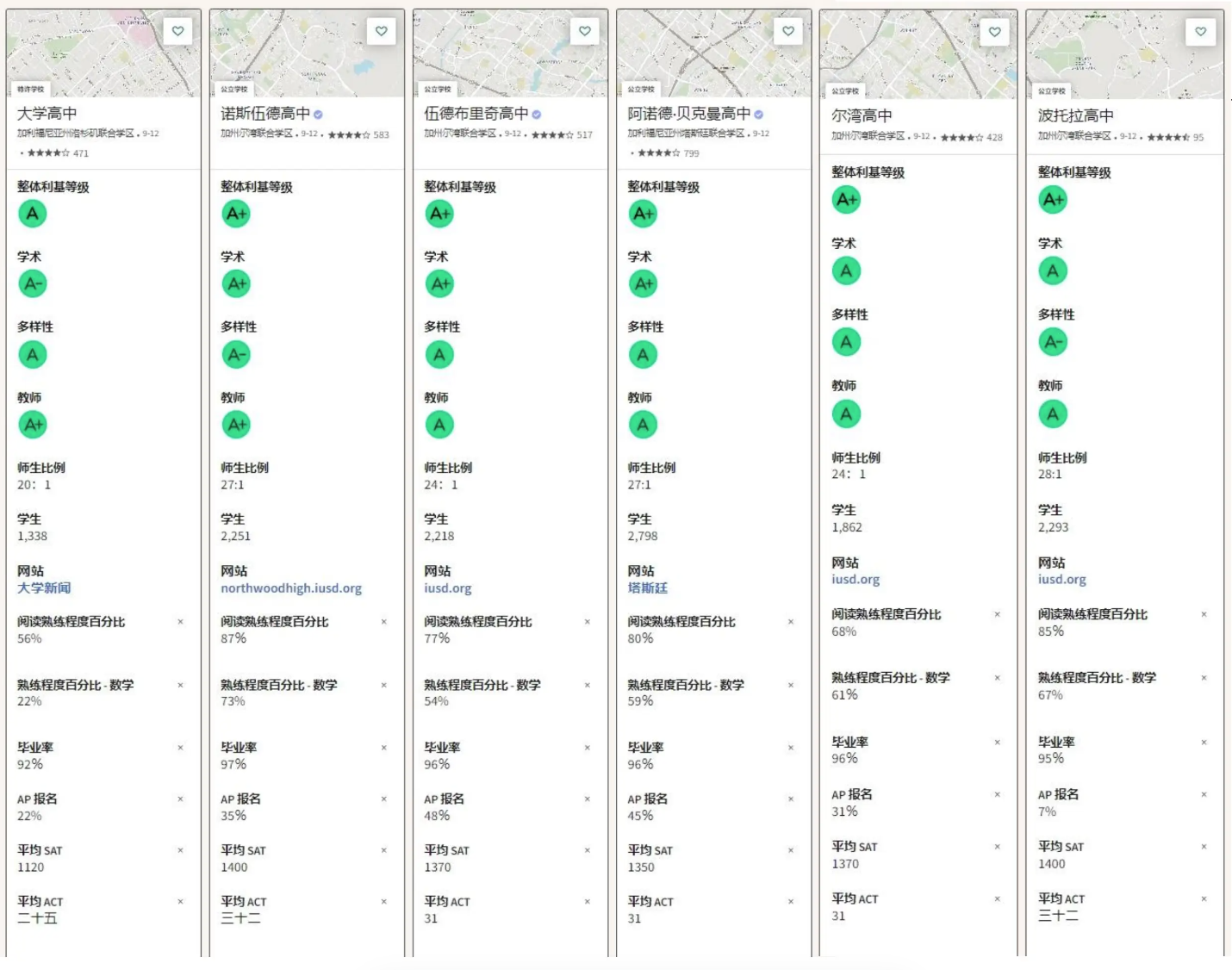Toggle the favorite heart for 波托拉高中
Viewport: 1232px width, 970px height.
[1200, 32]
